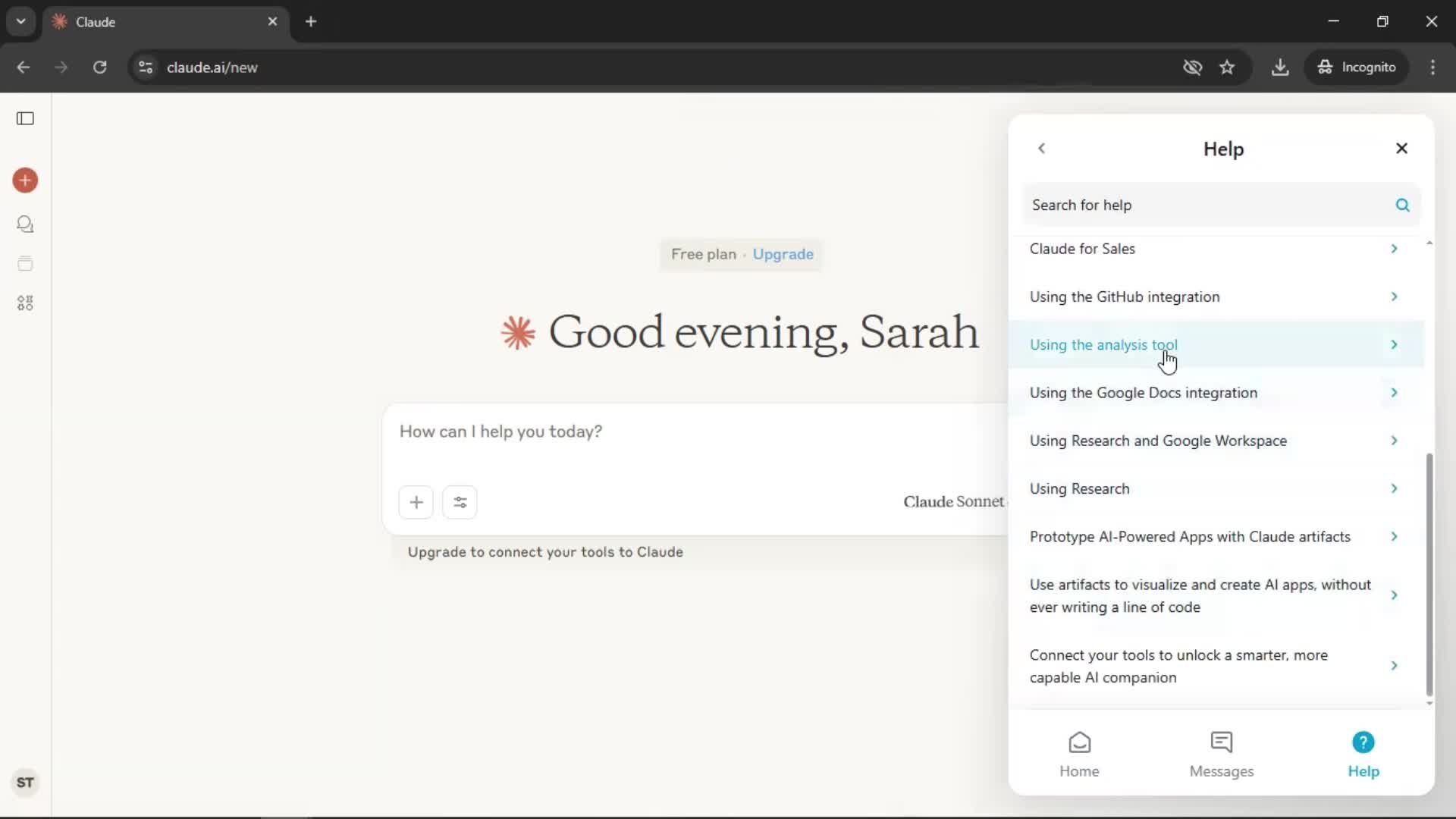
Task: Reload the claude.ai page
Action: pyautogui.click(x=99, y=67)
